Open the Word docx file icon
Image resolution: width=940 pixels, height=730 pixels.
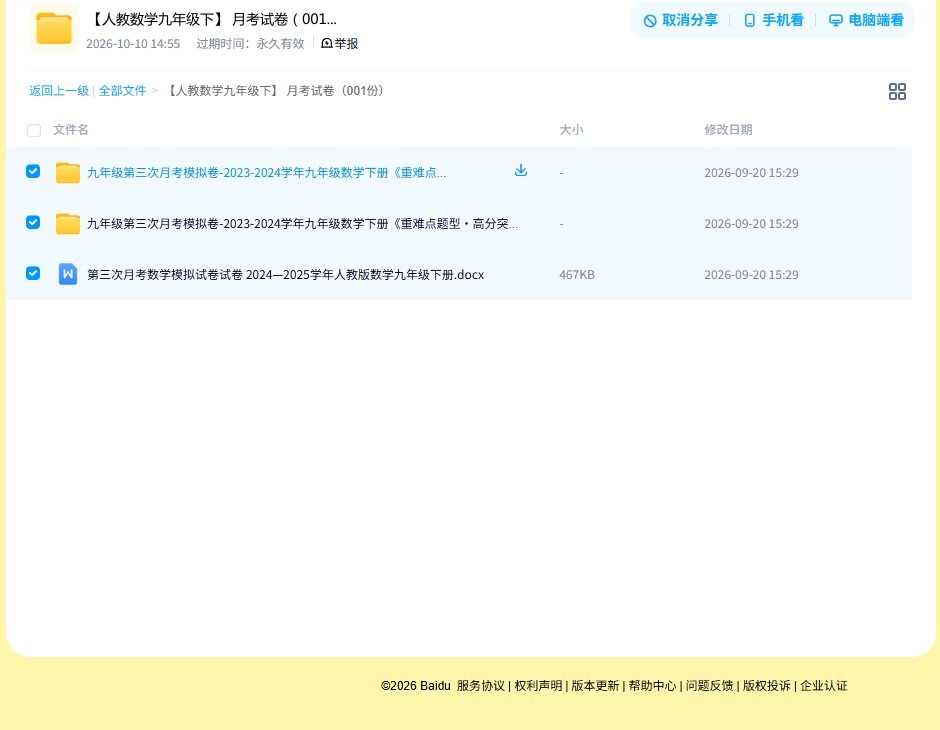[68, 274]
